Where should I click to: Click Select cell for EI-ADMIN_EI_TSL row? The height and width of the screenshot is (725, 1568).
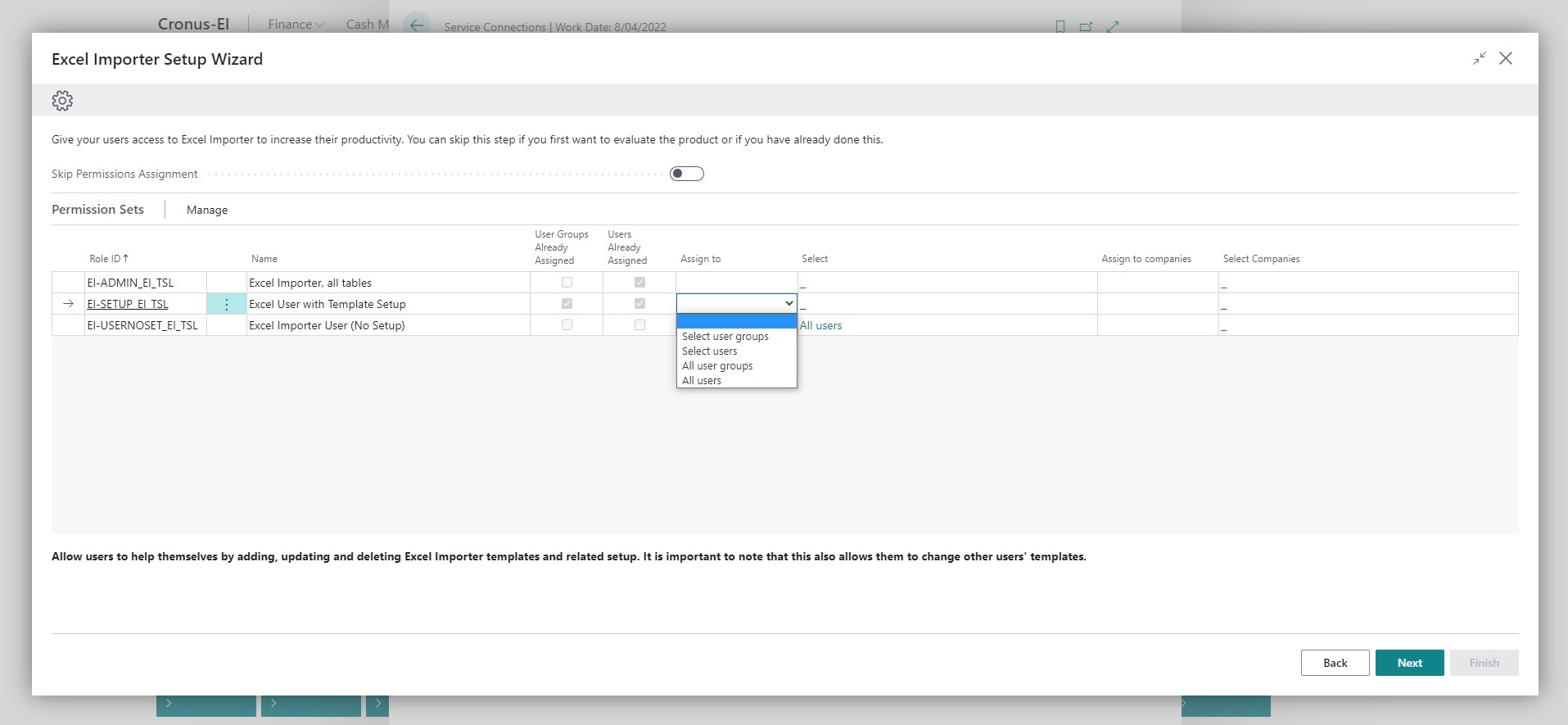pos(947,283)
